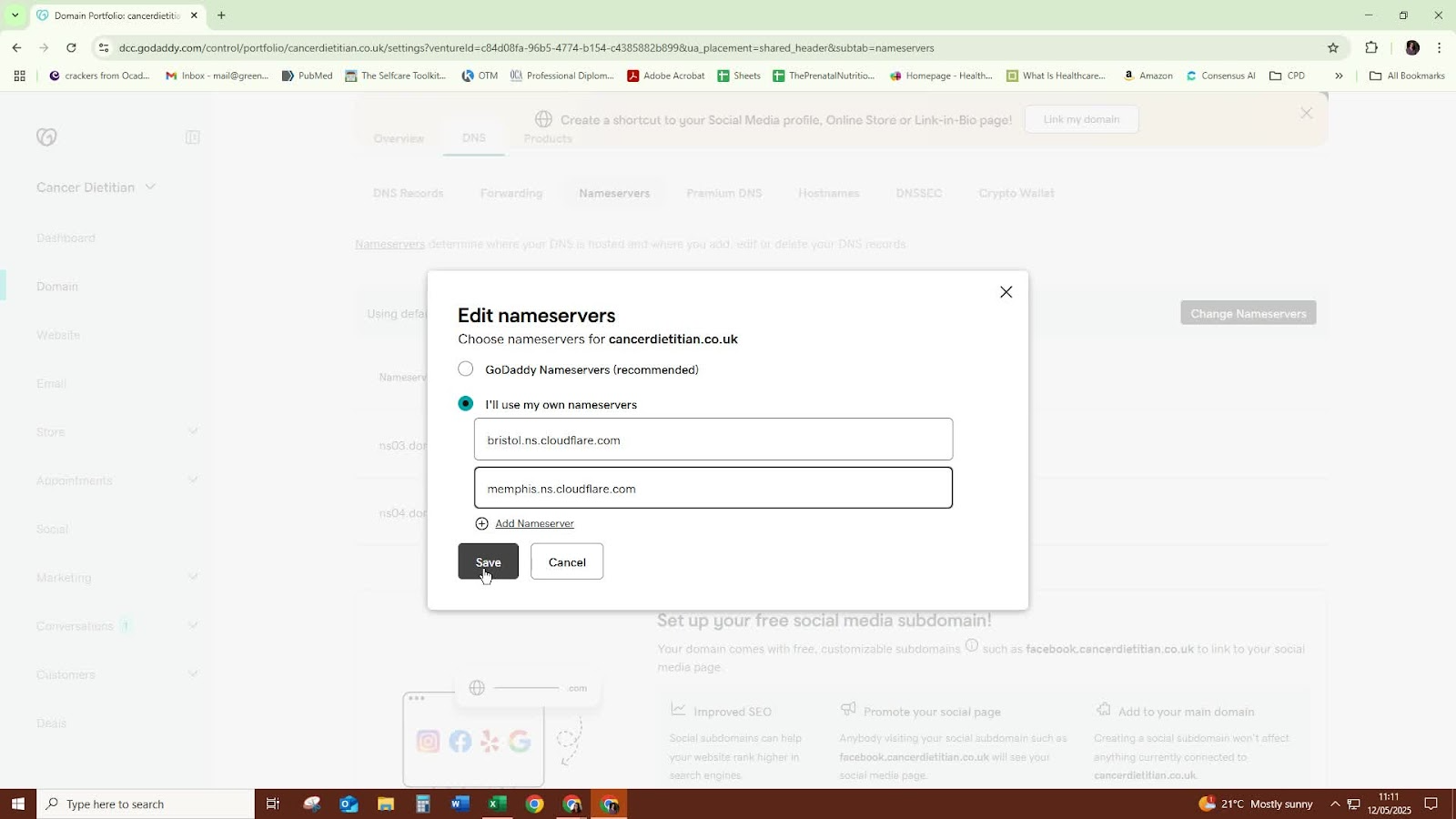1456x819 pixels.
Task: View site information icon in address bar
Action: coord(104,47)
